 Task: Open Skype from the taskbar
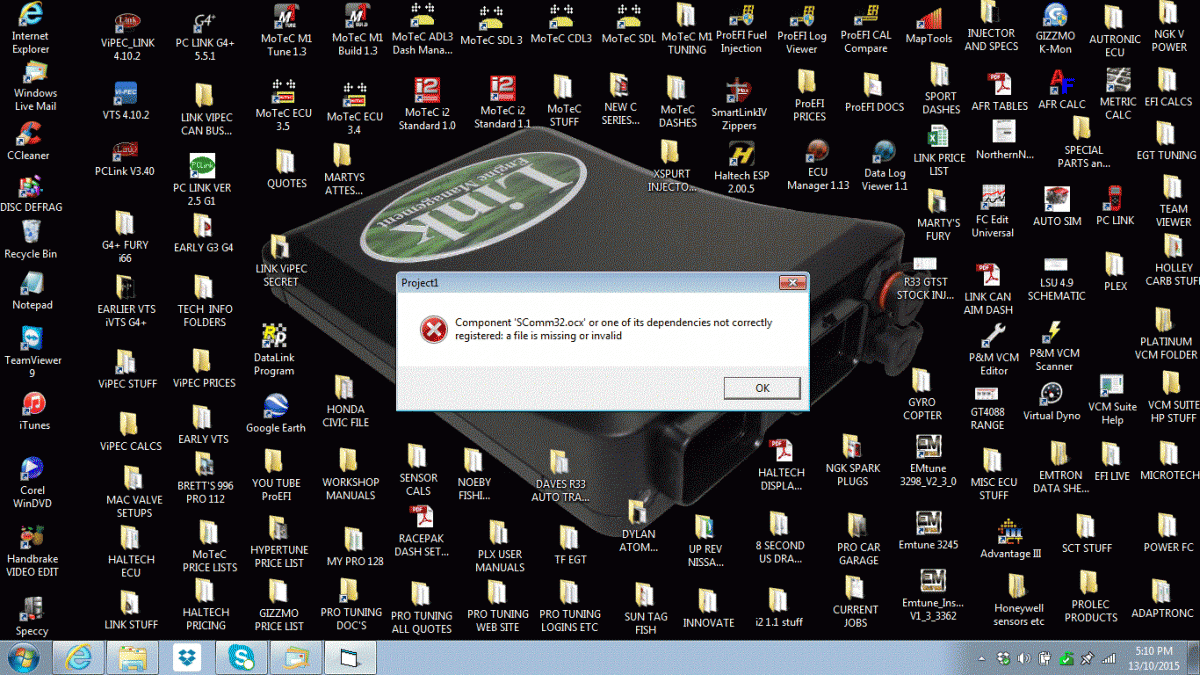(241, 657)
